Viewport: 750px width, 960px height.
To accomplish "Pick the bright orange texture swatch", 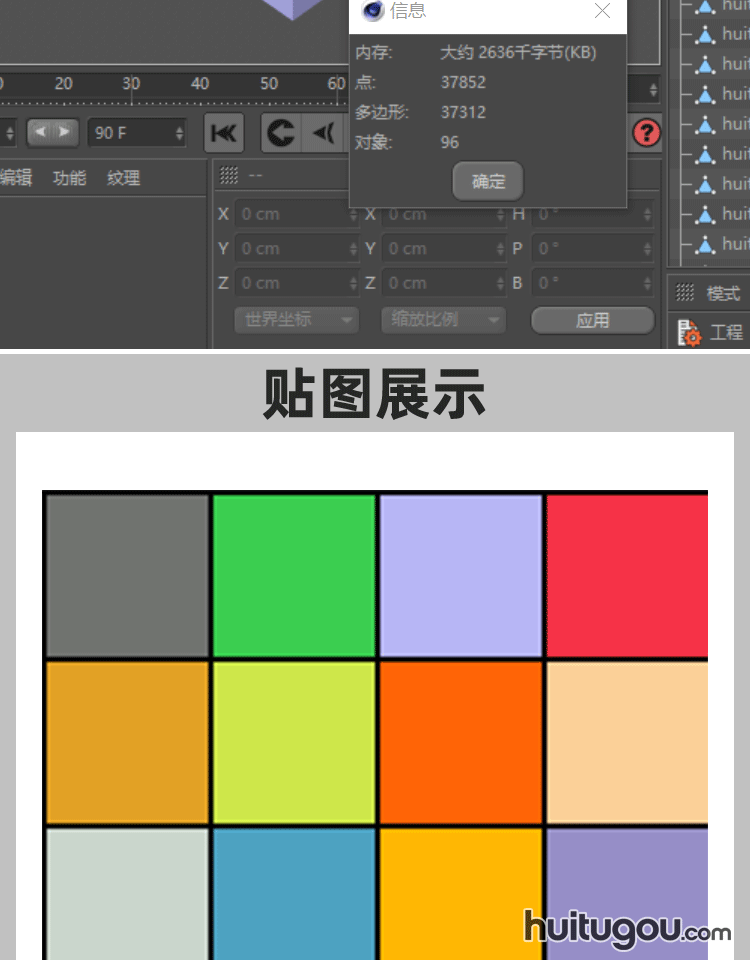I will click(460, 743).
